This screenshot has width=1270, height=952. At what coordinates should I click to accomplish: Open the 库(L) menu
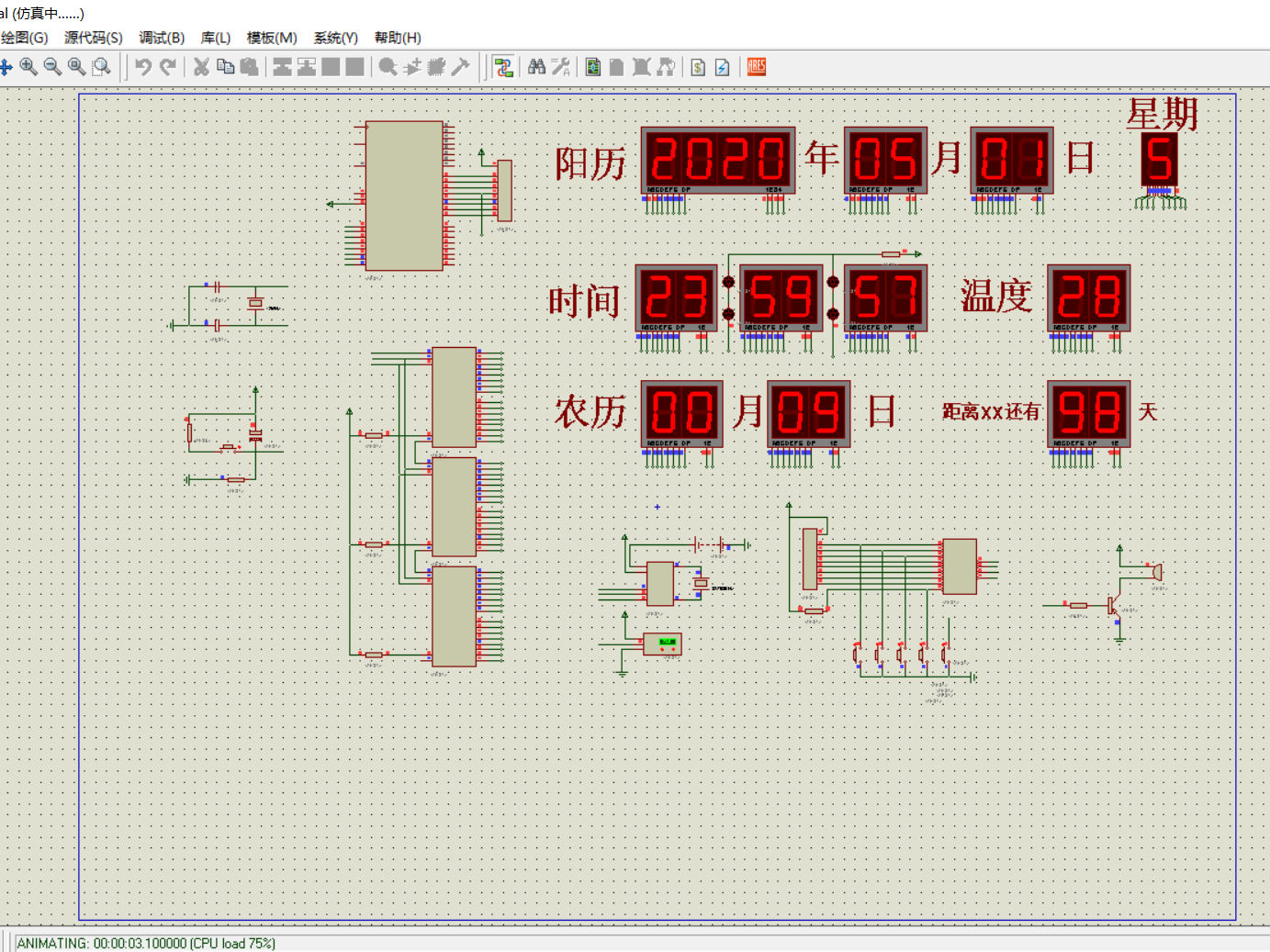tap(216, 38)
